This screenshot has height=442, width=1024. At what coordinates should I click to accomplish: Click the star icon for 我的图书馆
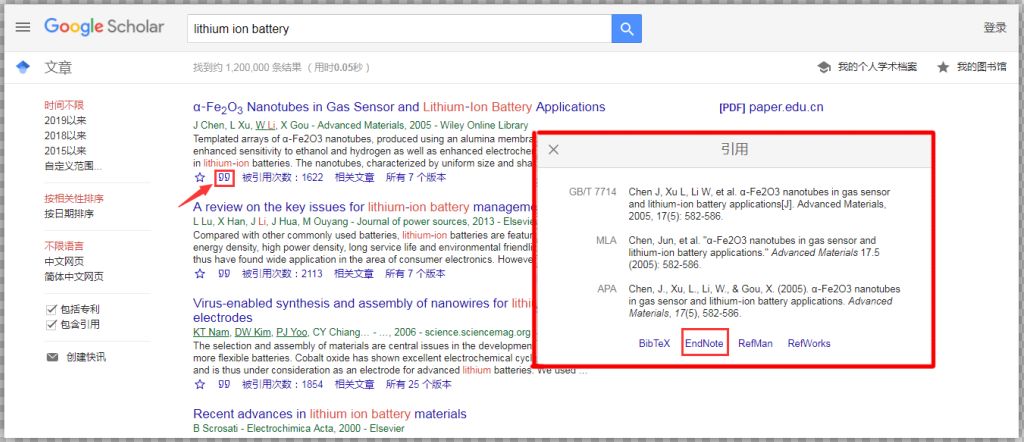point(943,67)
